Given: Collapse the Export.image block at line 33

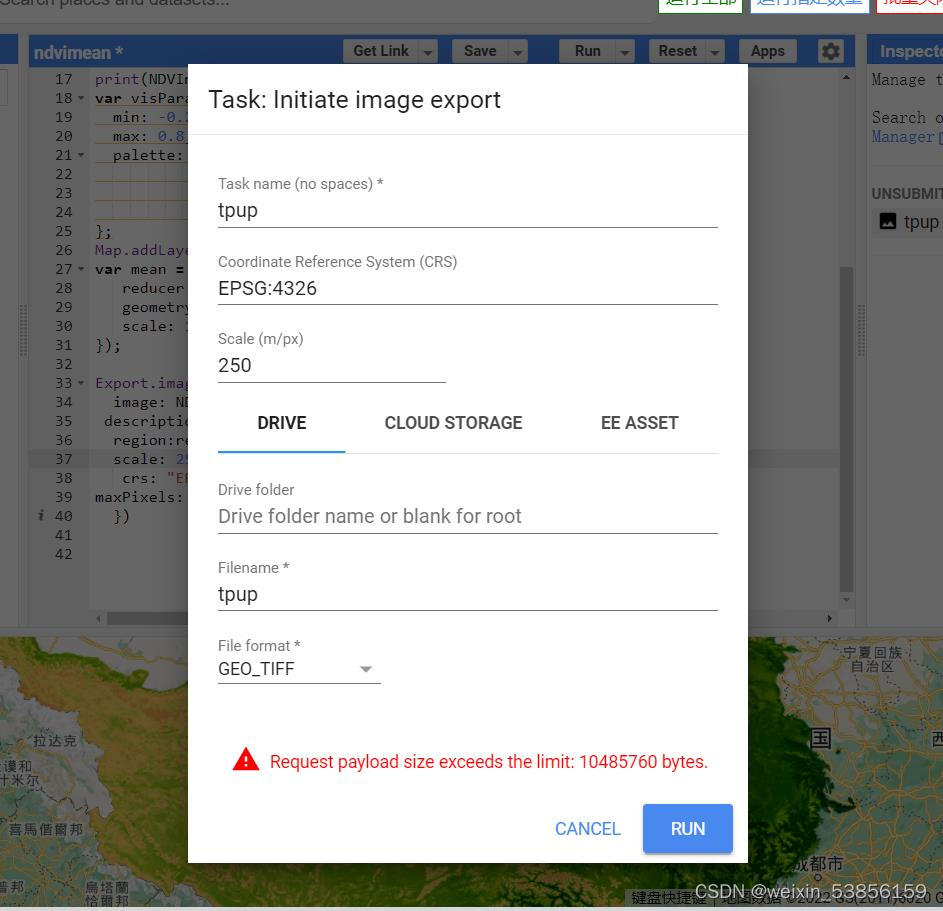Looking at the screenshot, I should [81, 383].
